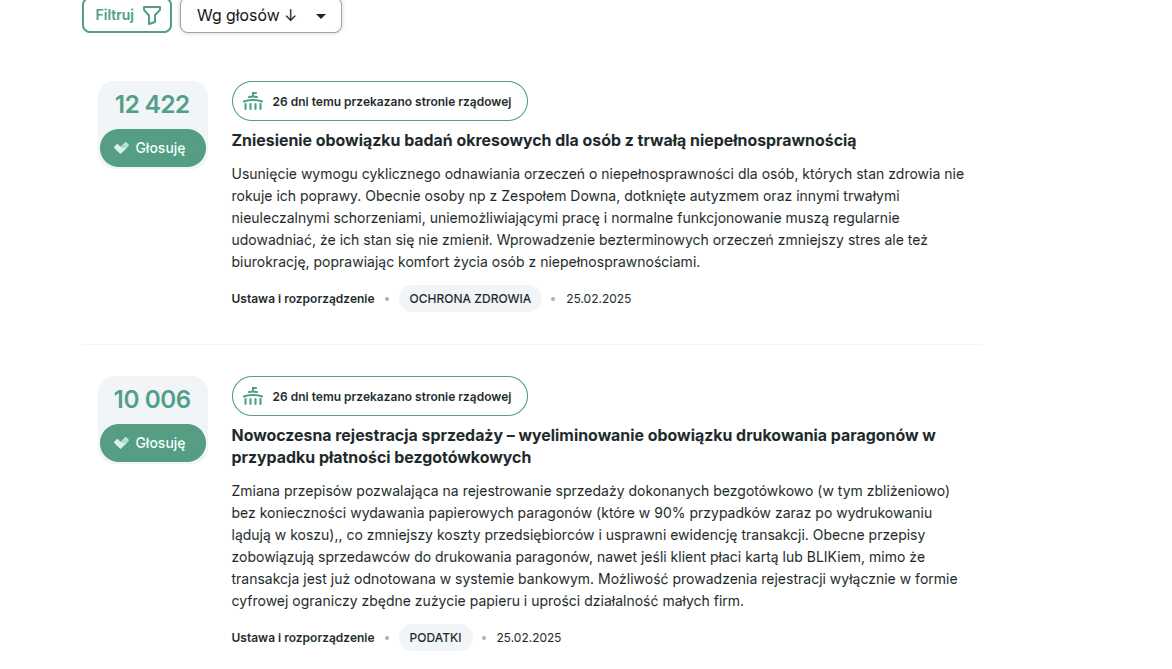Open proposal title 'Zniesienie obowiązku badań okresowych'
1172x669 pixels.
click(x=543, y=141)
